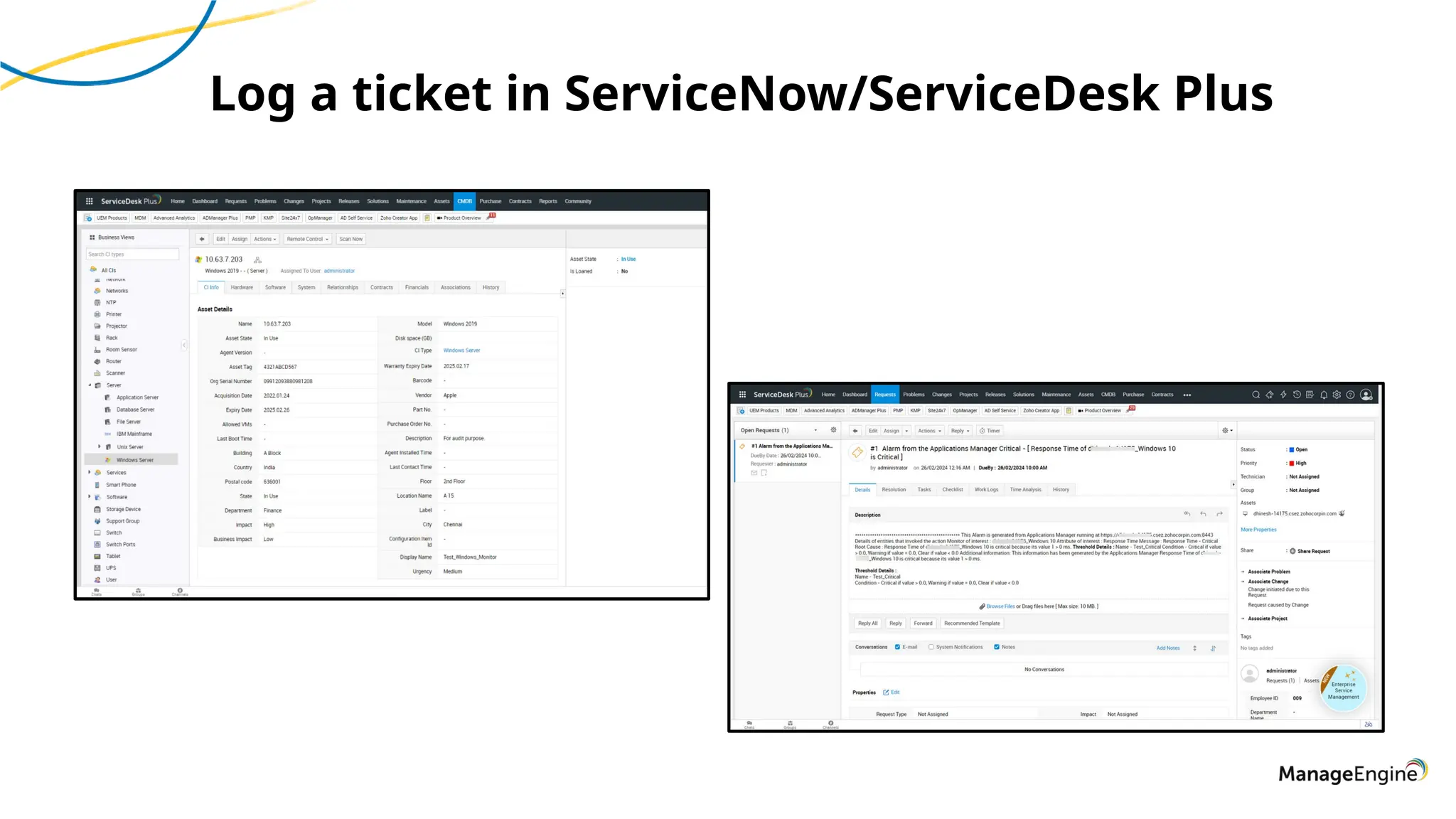Click the Browse Files link

pyautogui.click(x=1000, y=606)
